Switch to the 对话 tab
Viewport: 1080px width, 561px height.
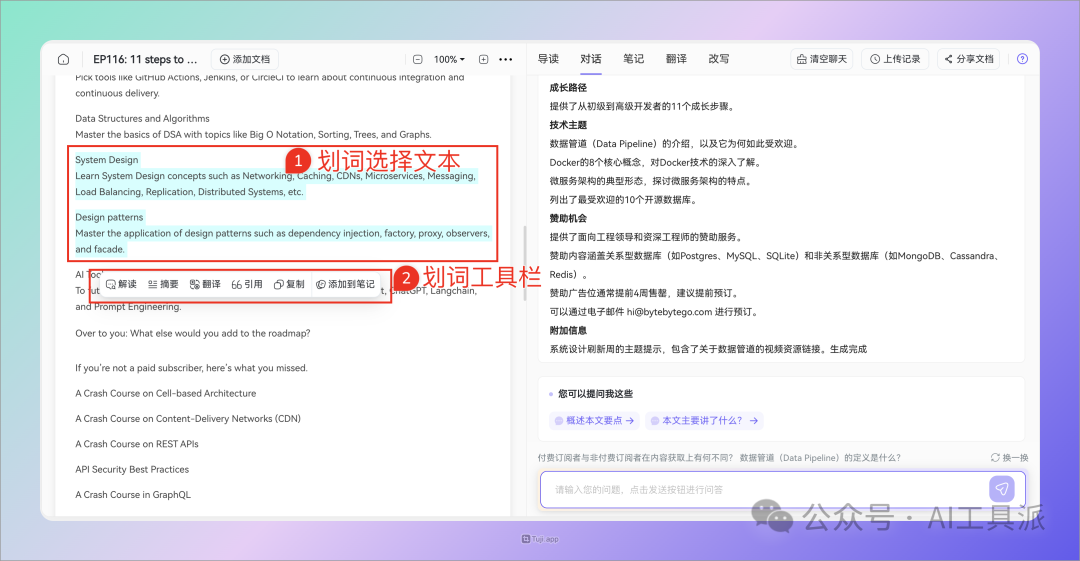click(591, 59)
